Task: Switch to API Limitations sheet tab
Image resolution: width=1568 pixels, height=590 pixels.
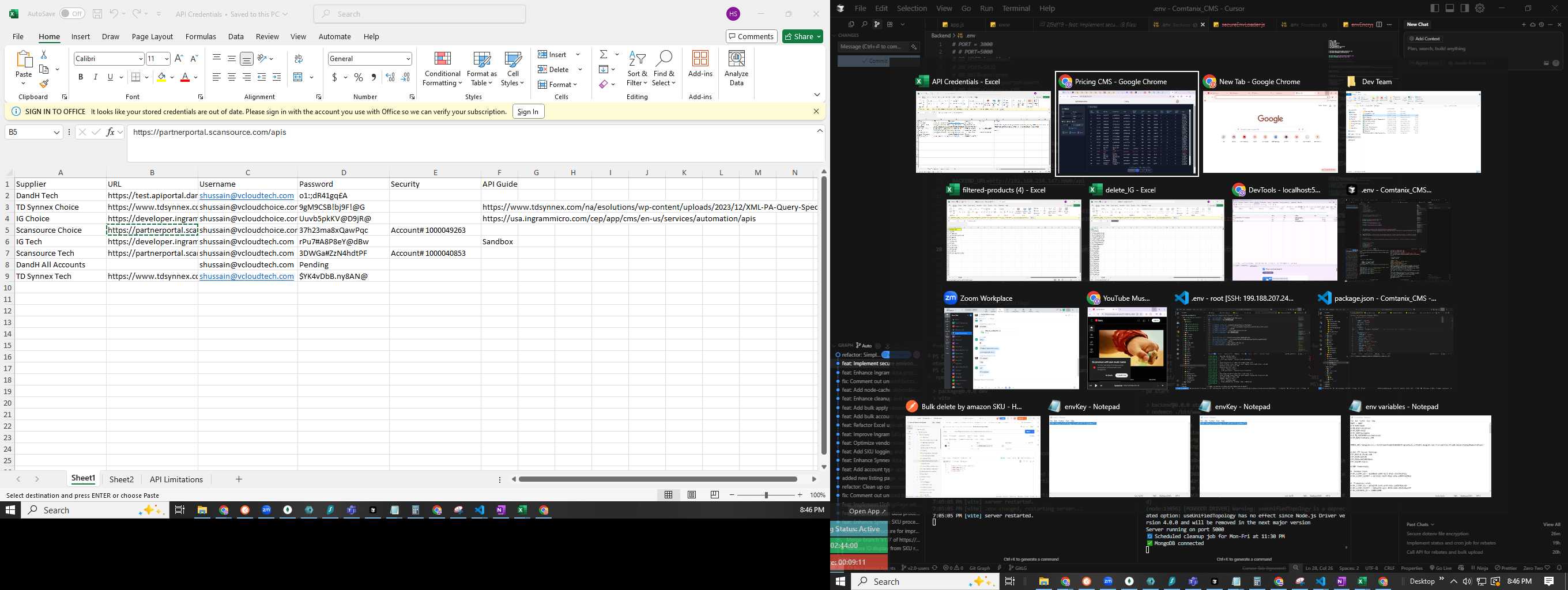Action: pos(176,479)
